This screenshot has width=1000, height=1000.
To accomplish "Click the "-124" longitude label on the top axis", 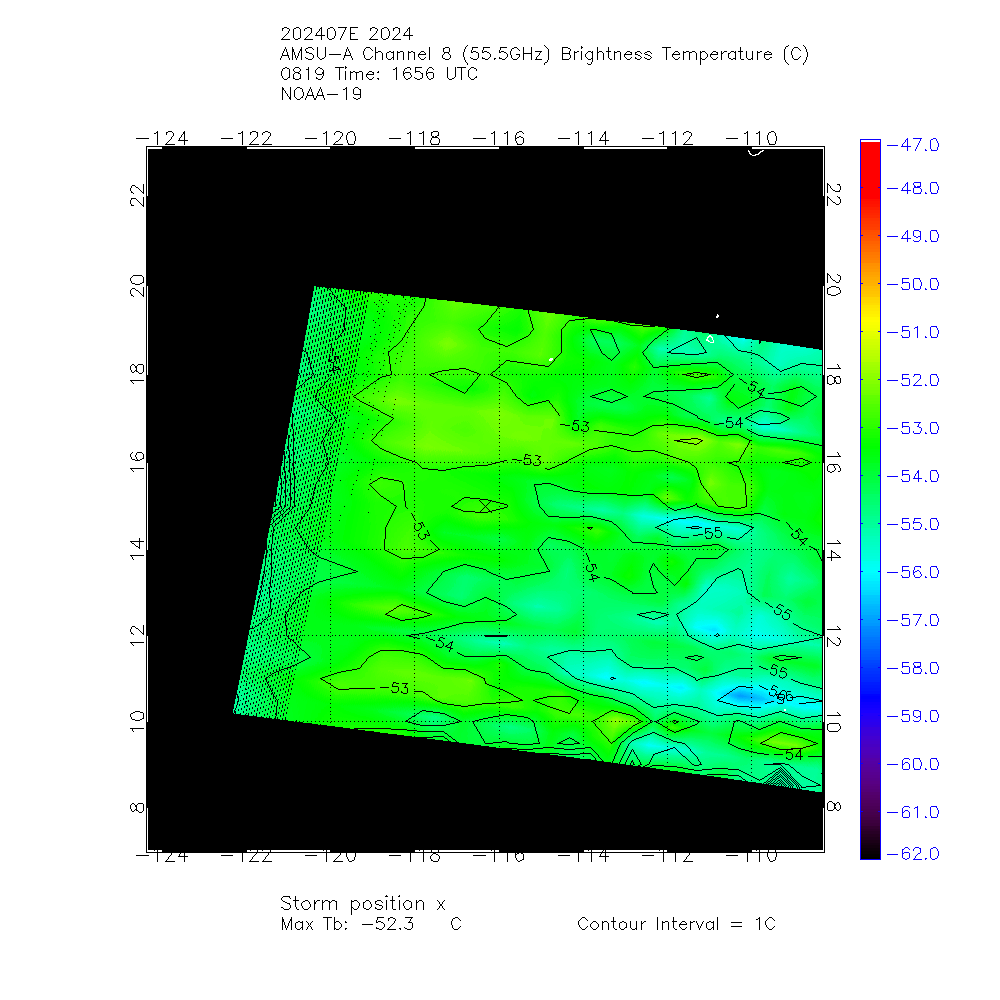I will coord(162,138).
